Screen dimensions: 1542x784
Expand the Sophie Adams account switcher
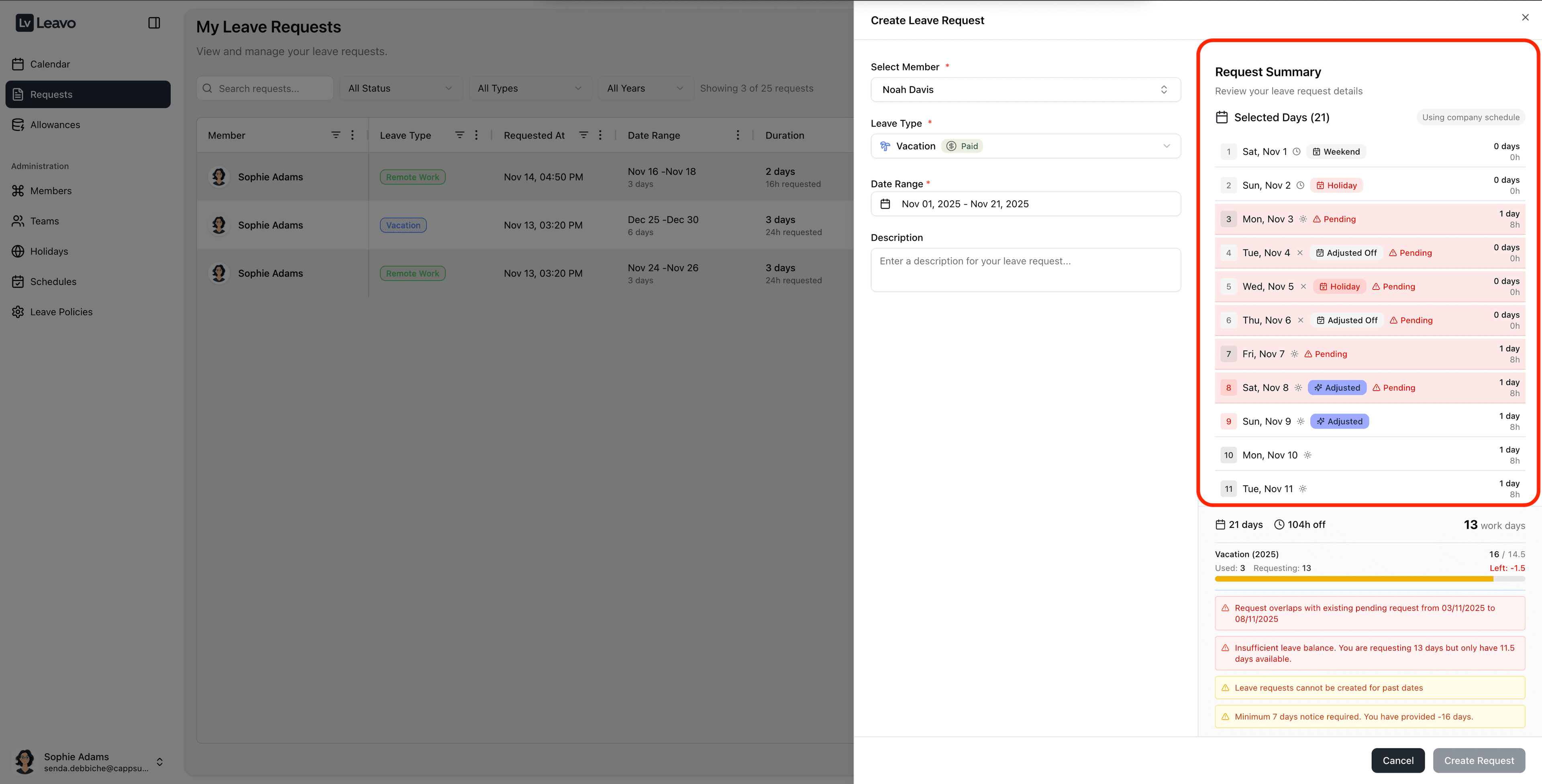point(159,762)
